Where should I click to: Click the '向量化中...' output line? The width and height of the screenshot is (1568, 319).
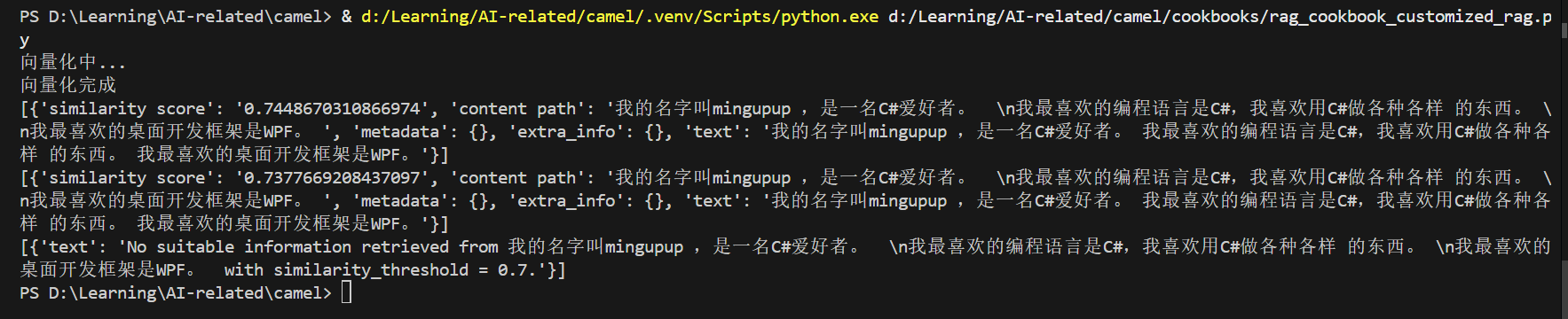73,62
